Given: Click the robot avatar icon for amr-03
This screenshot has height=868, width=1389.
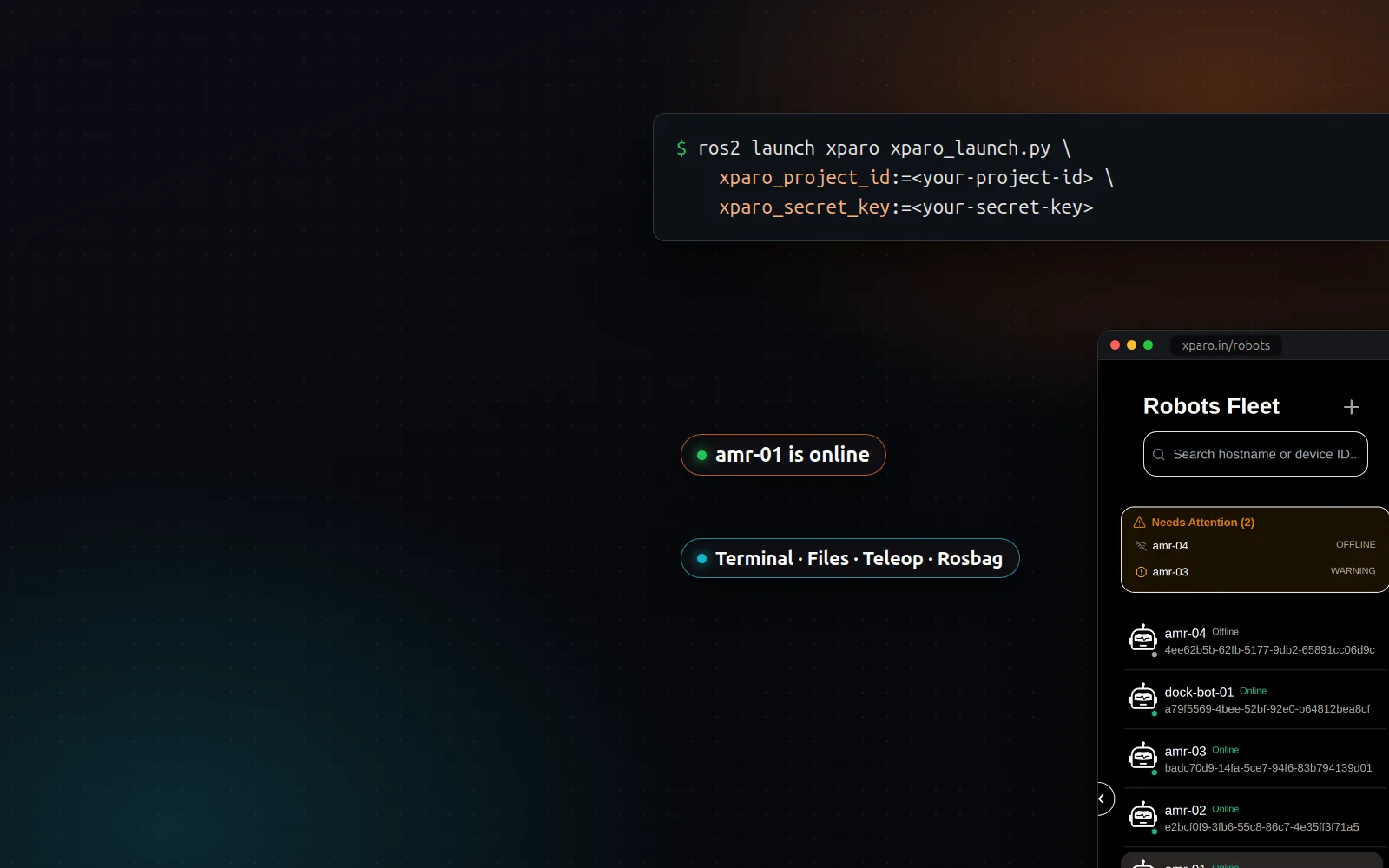Looking at the screenshot, I should 1142,757.
